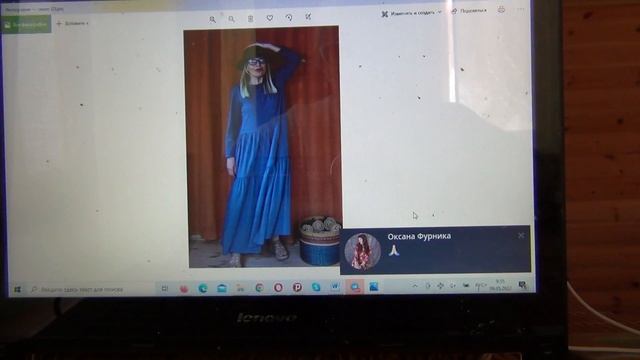Click the praying hands emoji in notification

(x=393, y=250)
